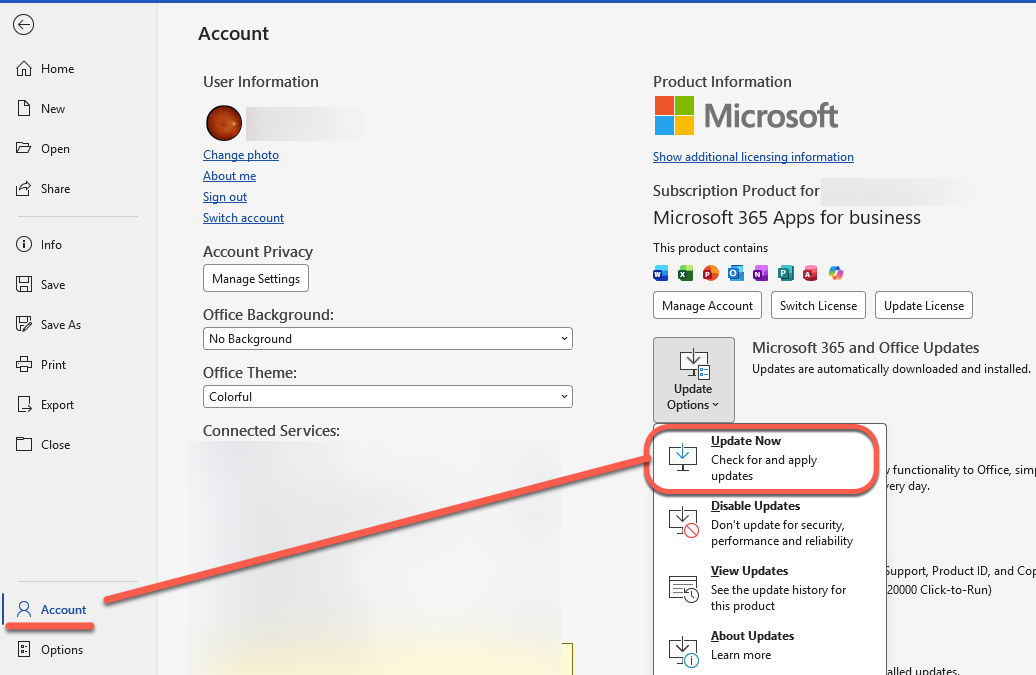Screen dimensions: 1036x675
Task: Open the Office Theme Colorful dropdown
Action: point(388,397)
